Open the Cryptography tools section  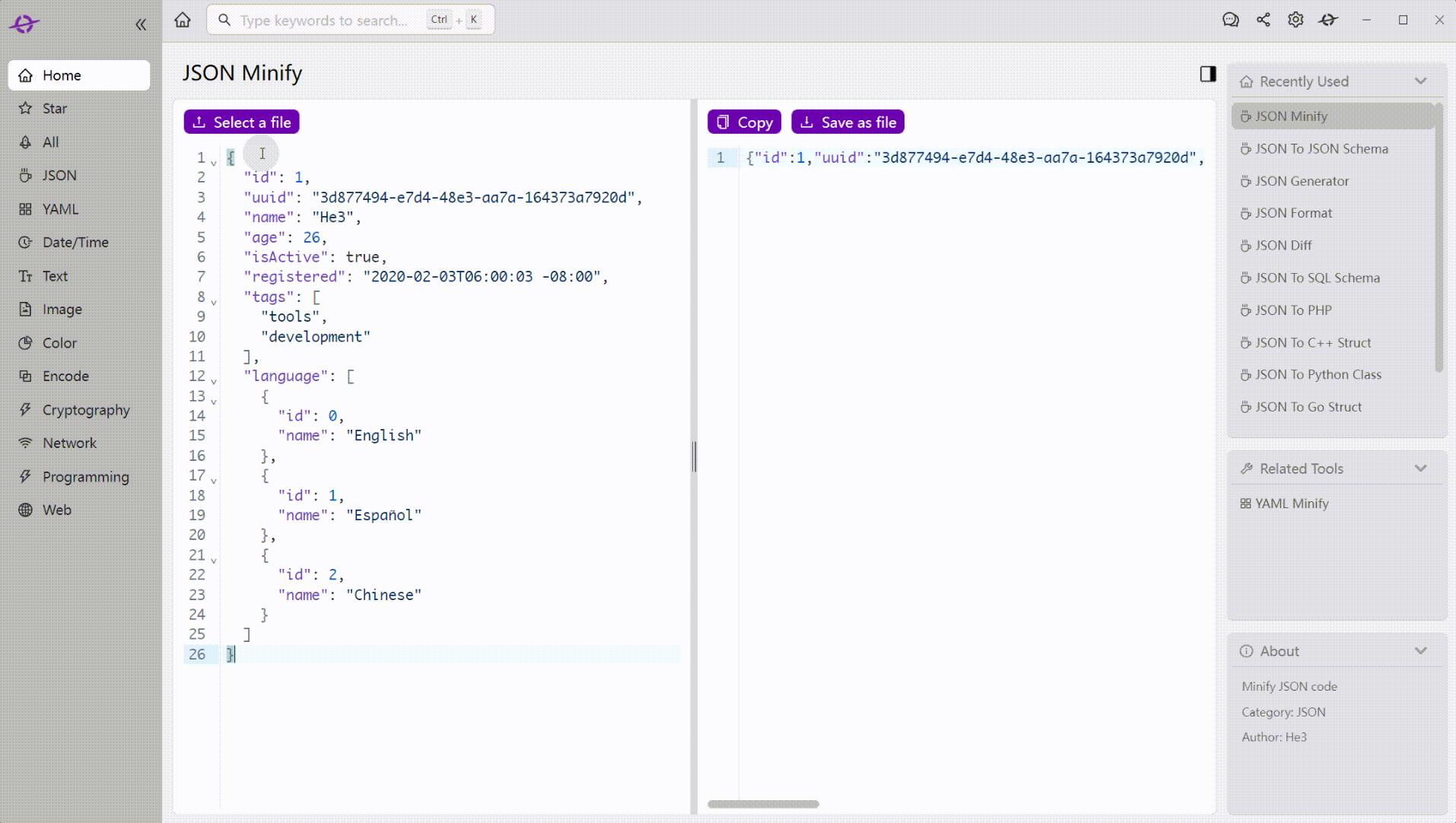pos(85,409)
